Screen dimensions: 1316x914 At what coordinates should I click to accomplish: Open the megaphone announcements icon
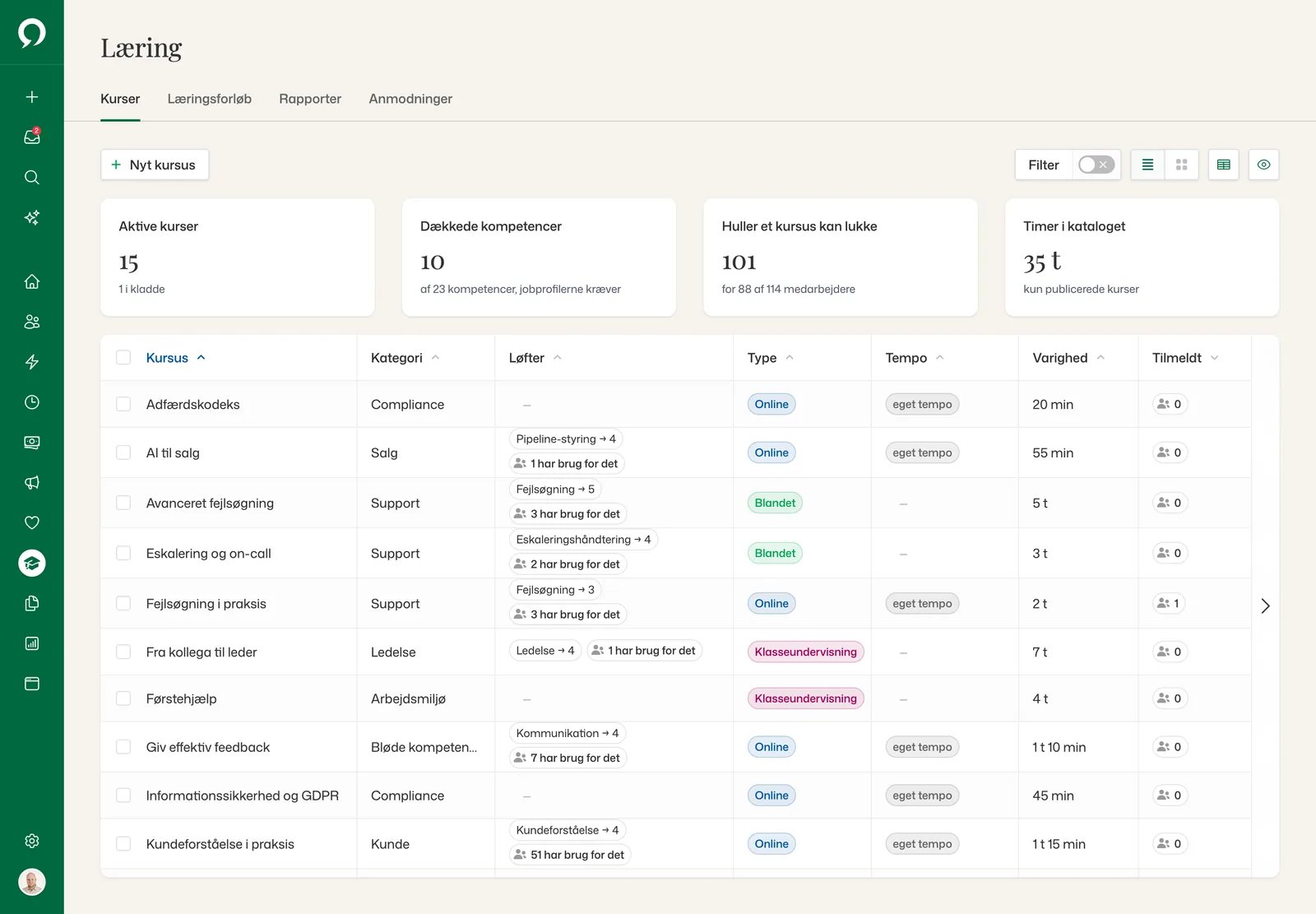tap(32, 483)
